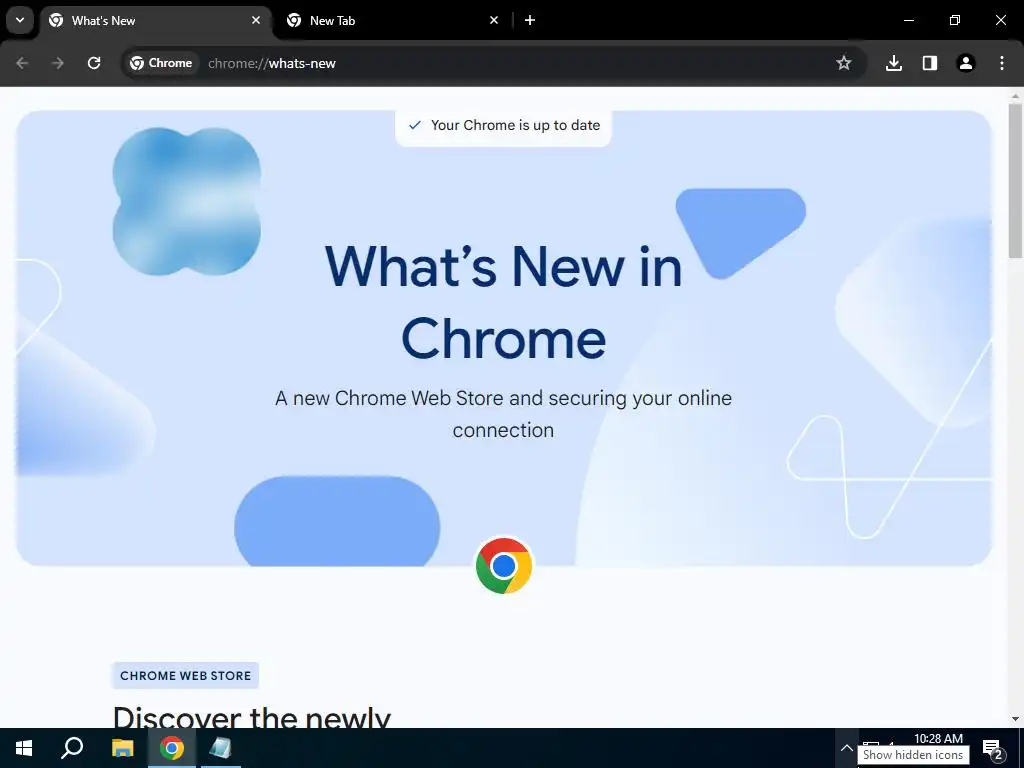Click the Chrome site info chip
The width and height of the screenshot is (1024, 768).
point(161,63)
